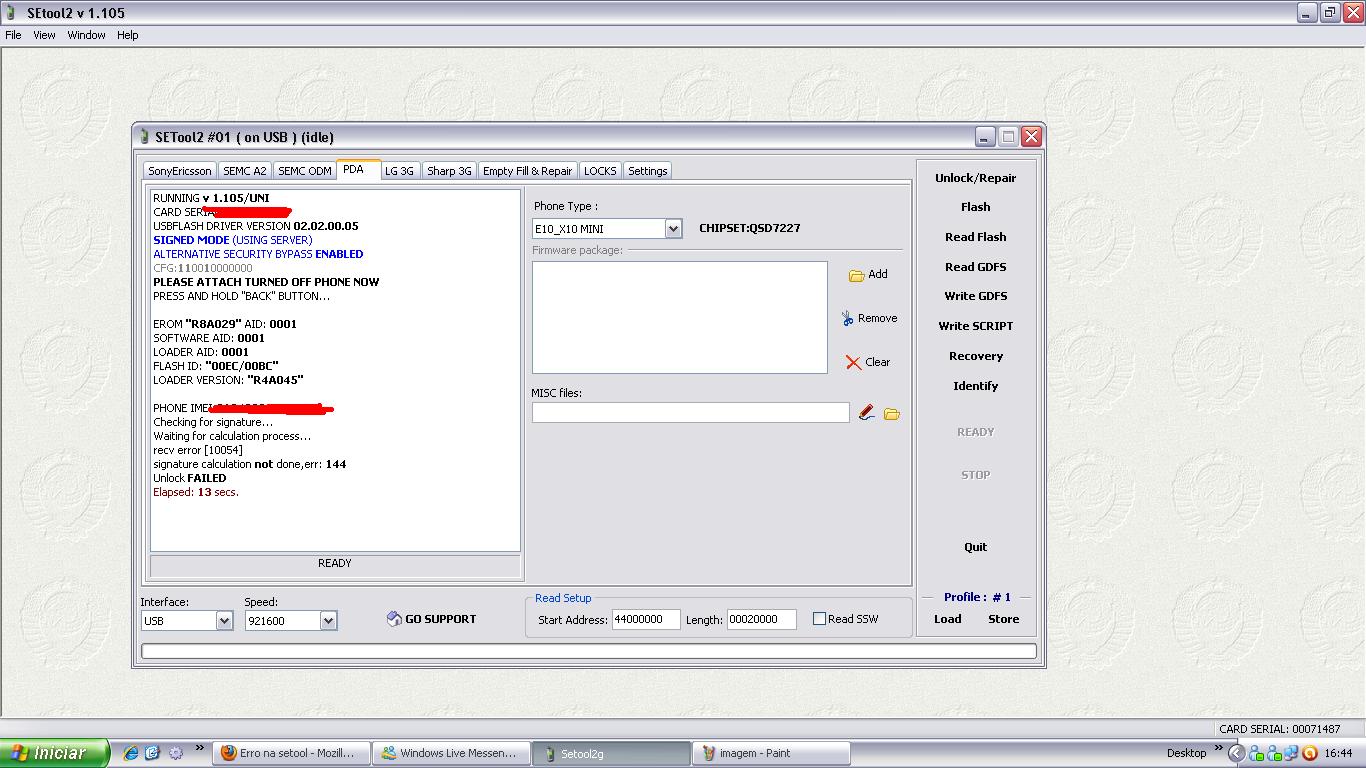
Task: Switch to the Sharp 3G tab
Action: click(449, 171)
